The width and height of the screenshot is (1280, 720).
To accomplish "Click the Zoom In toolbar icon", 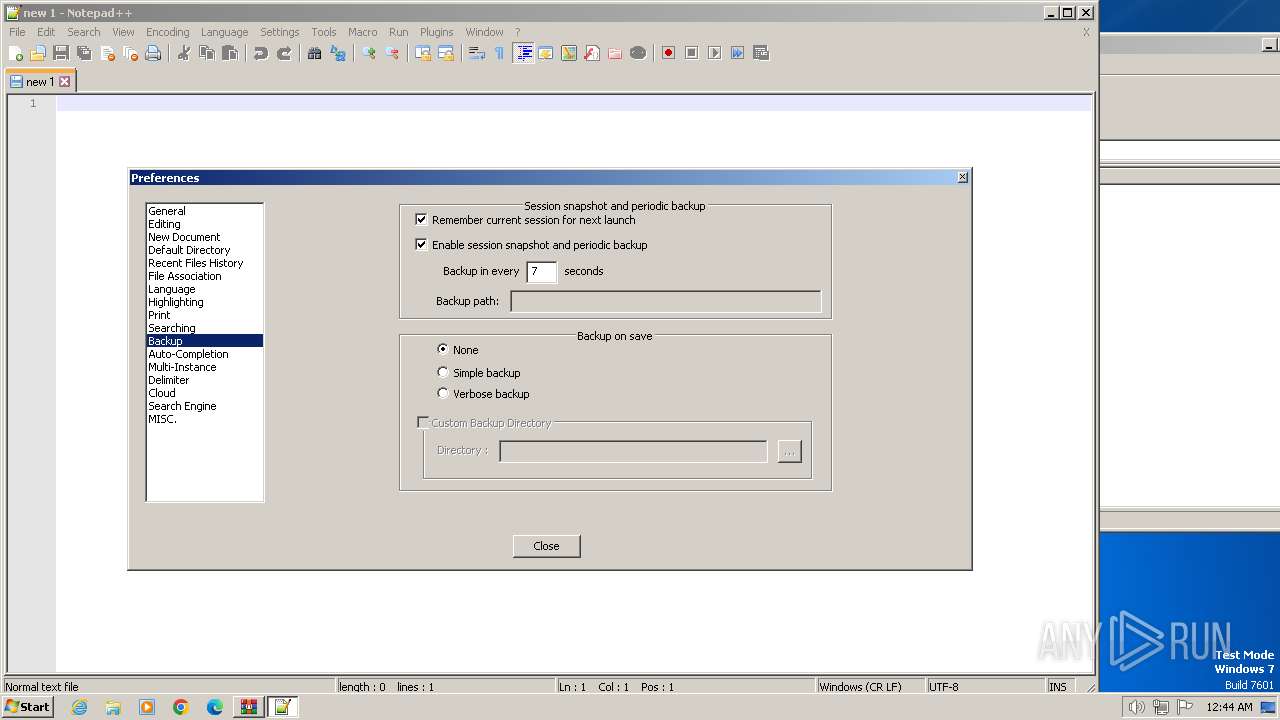I will pyautogui.click(x=369, y=53).
